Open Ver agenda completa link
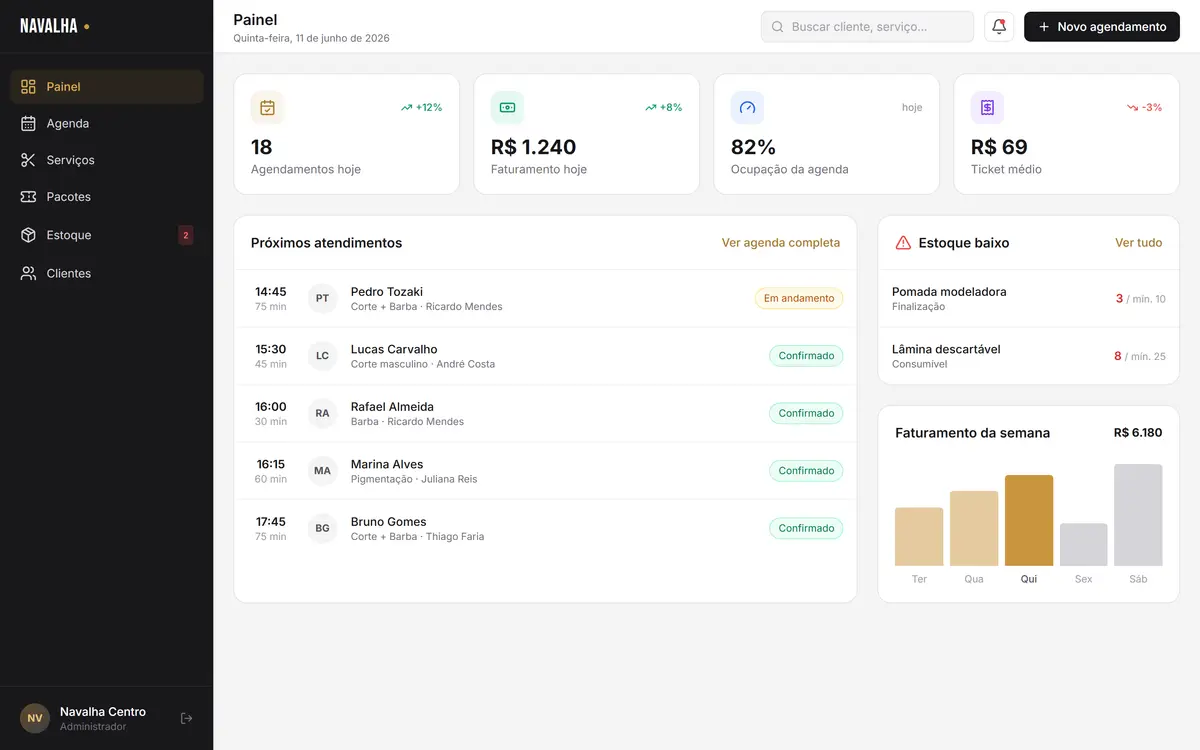1200x750 pixels. [x=781, y=243]
